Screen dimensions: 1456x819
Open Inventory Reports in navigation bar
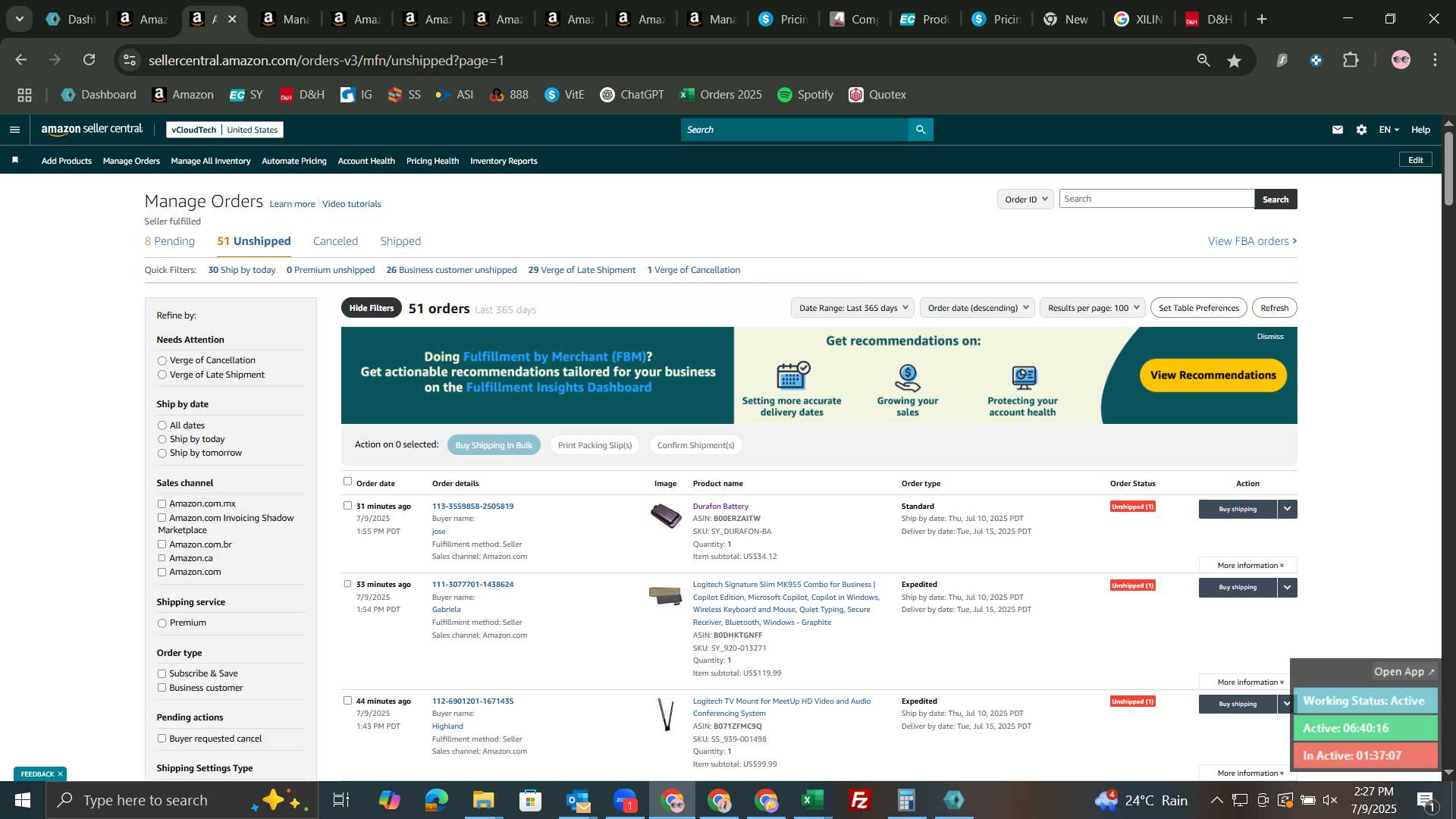(x=504, y=161)
